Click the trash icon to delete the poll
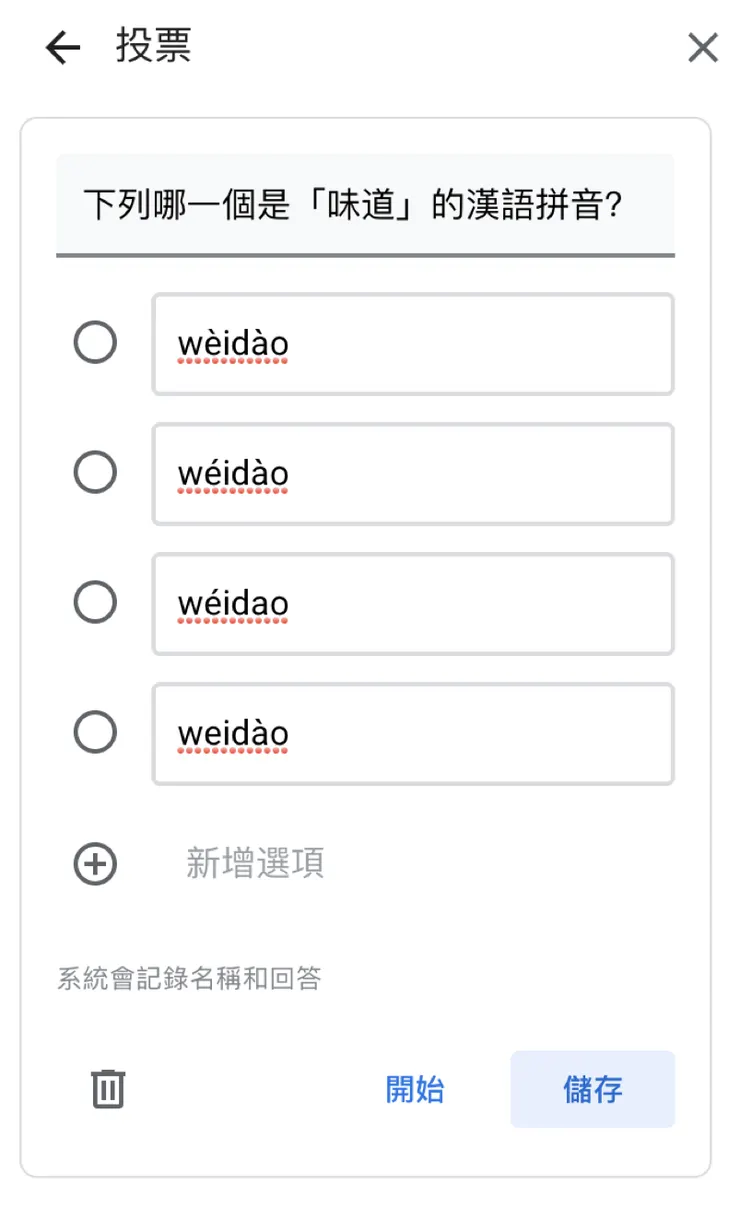The width and height of the screenshot is (740, 1206). 108,1090
